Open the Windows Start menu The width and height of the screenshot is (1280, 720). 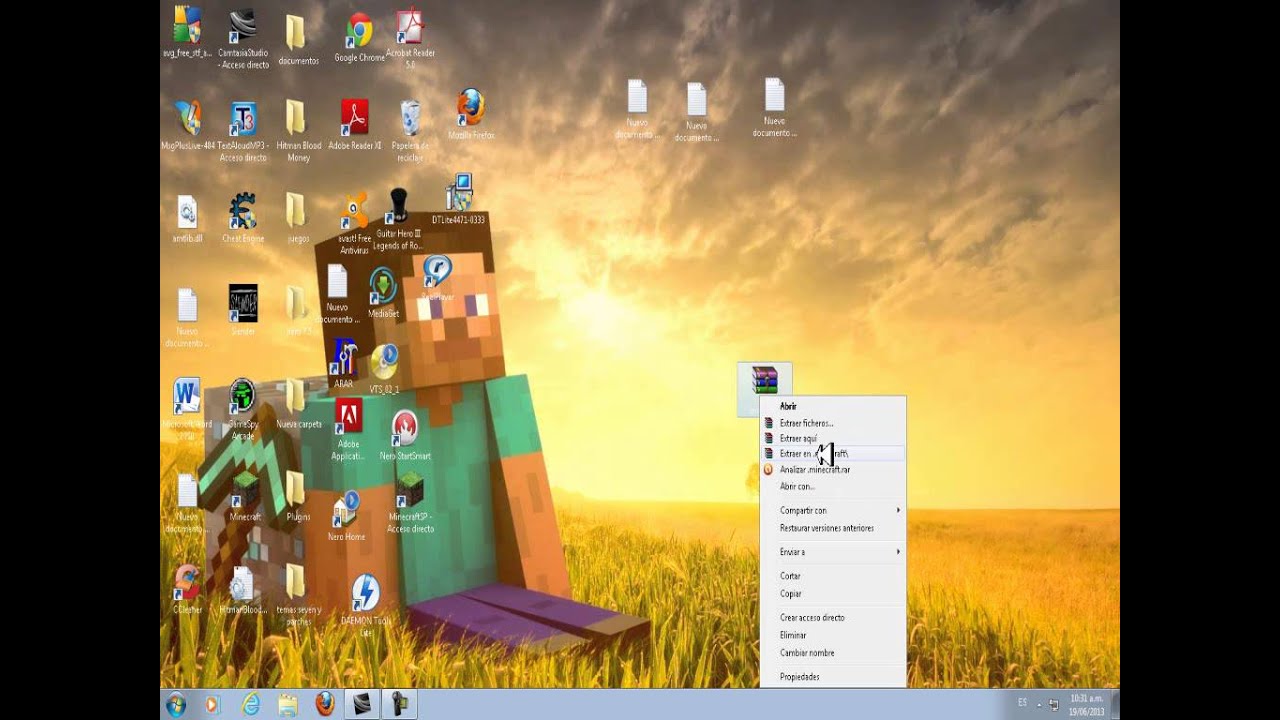176,704
